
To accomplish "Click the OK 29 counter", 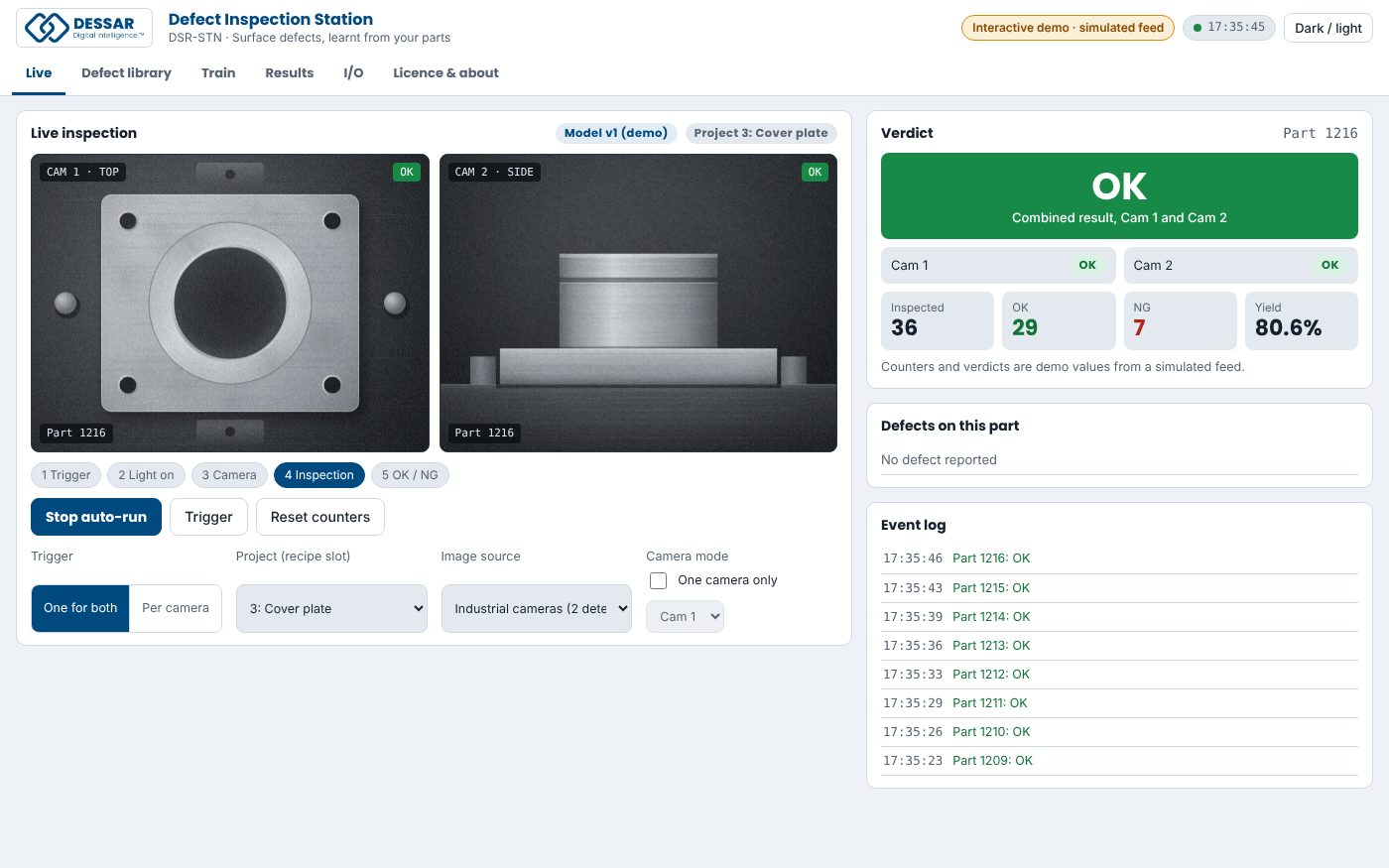I will (1059, 320).
